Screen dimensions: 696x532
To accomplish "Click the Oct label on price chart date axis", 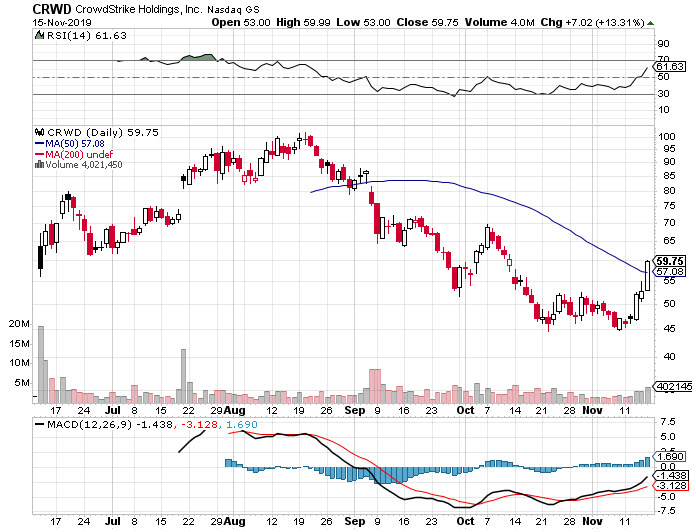I will [x=465, y=410].
